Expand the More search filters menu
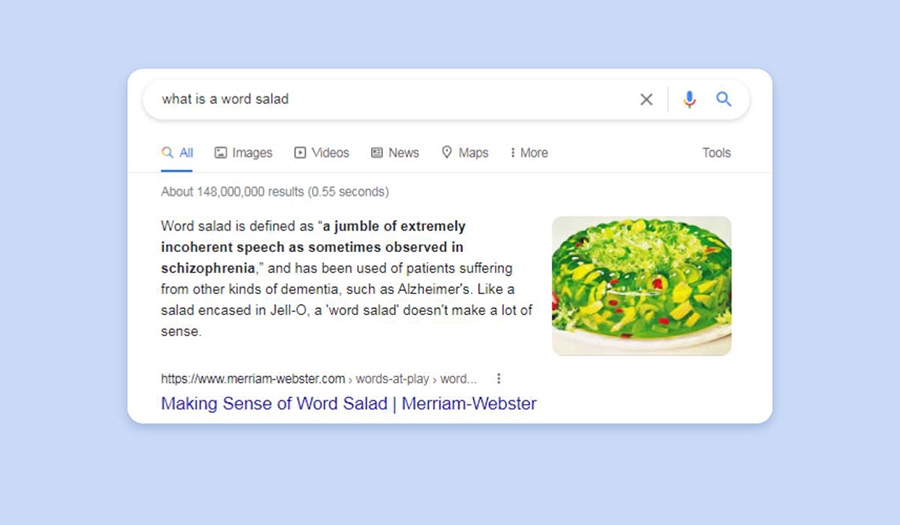This screenshot has height=525, width=900. 529,153
